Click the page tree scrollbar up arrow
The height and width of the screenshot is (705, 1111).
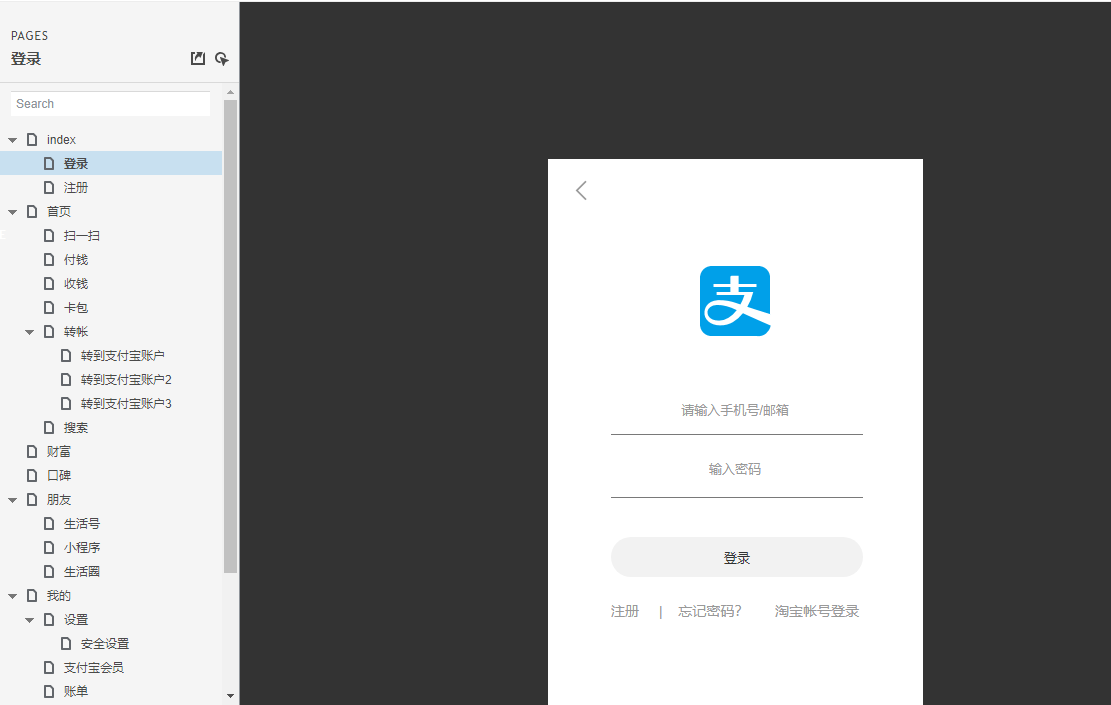230,92
